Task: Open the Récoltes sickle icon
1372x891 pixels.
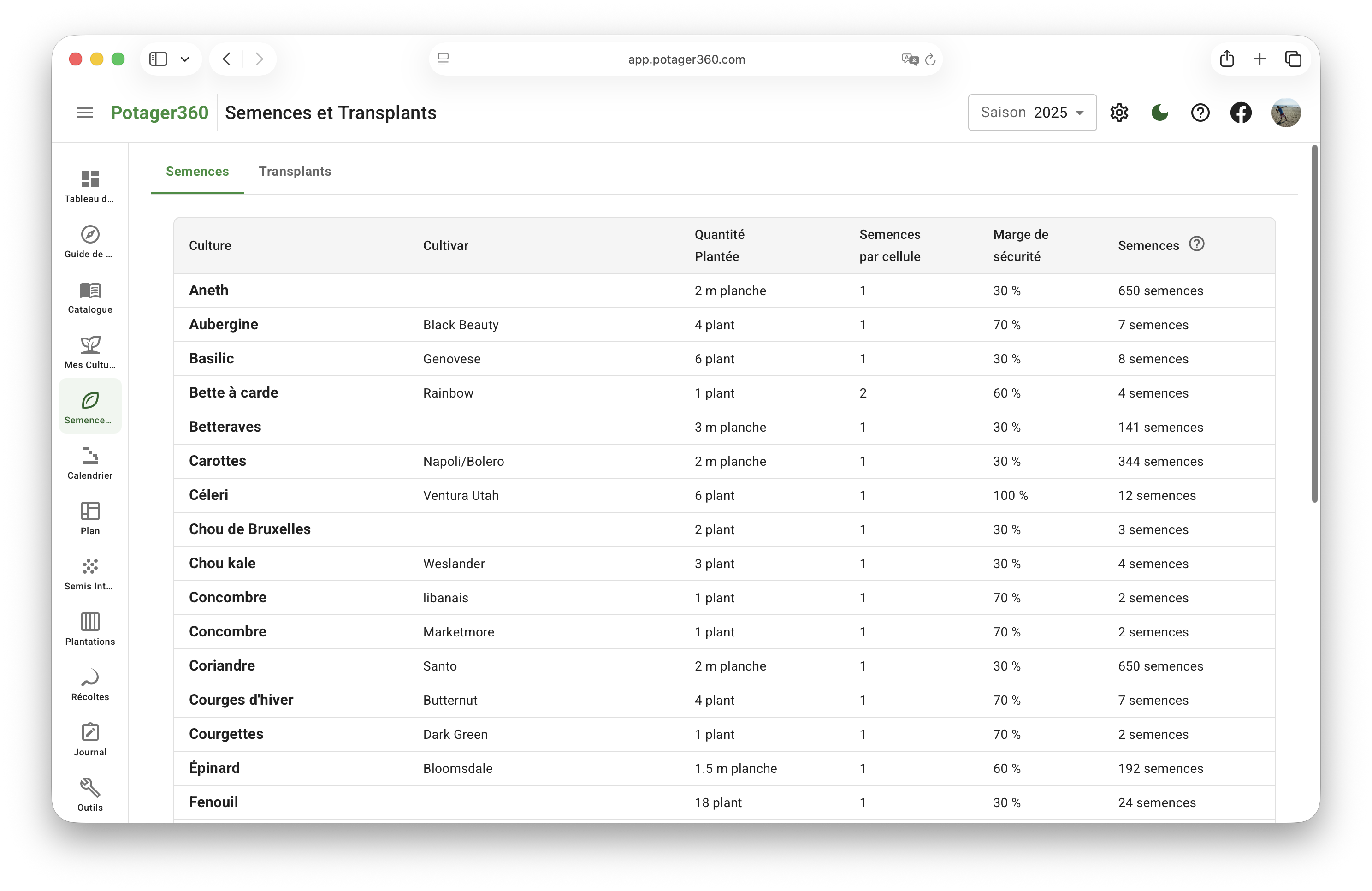Action: 90,677
